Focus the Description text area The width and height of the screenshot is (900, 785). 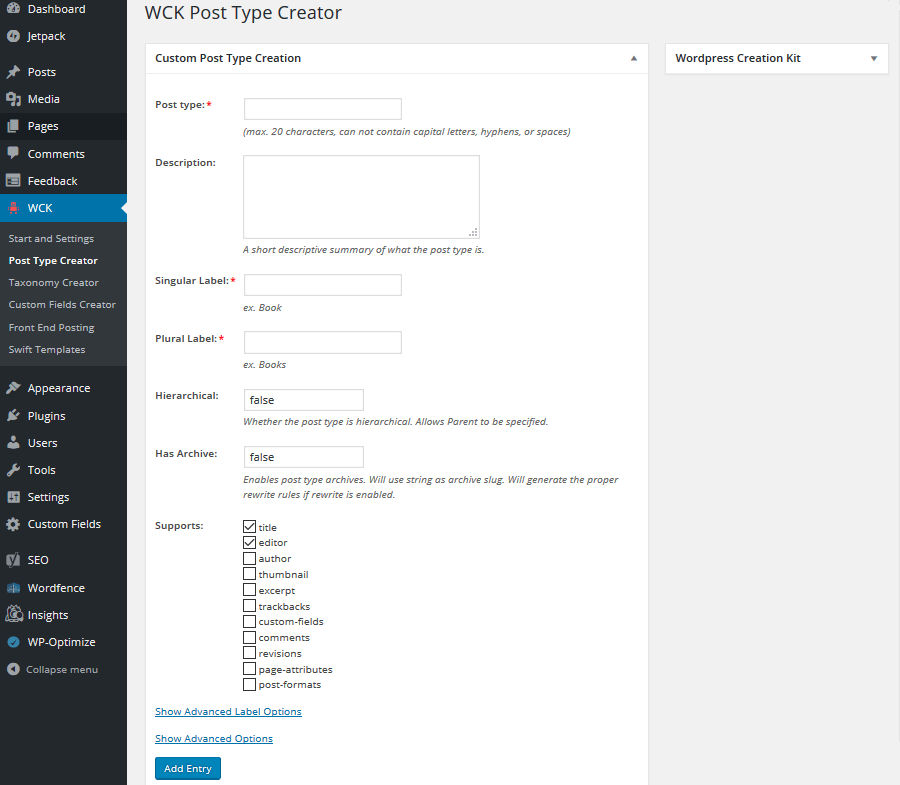(x=361, y=197)
